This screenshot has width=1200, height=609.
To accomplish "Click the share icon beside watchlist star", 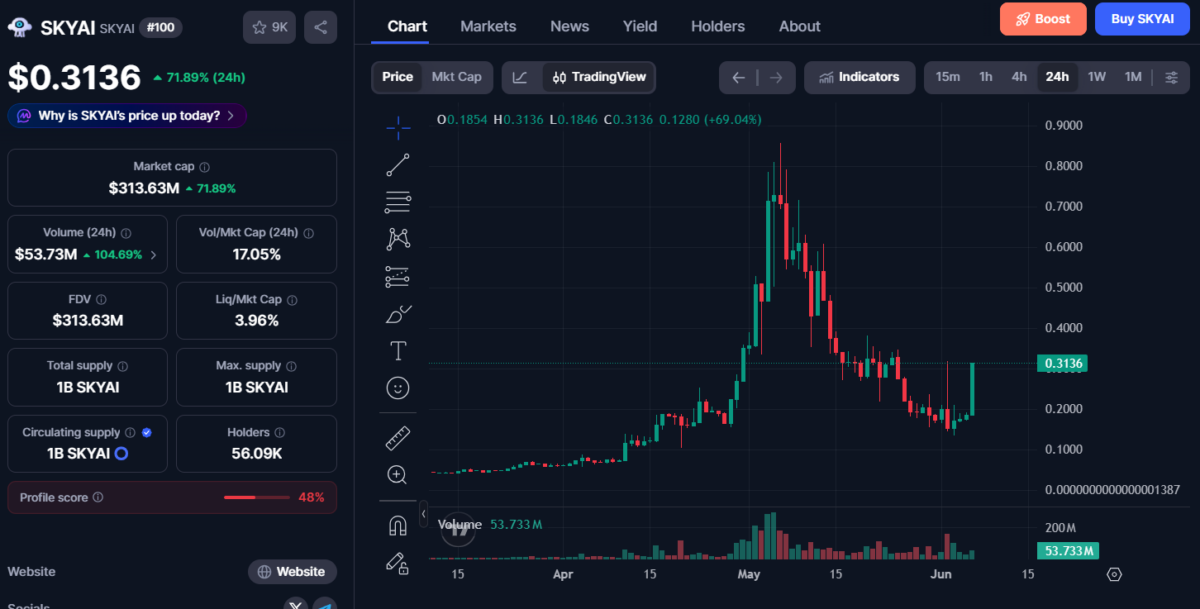I will coord(320,27).
